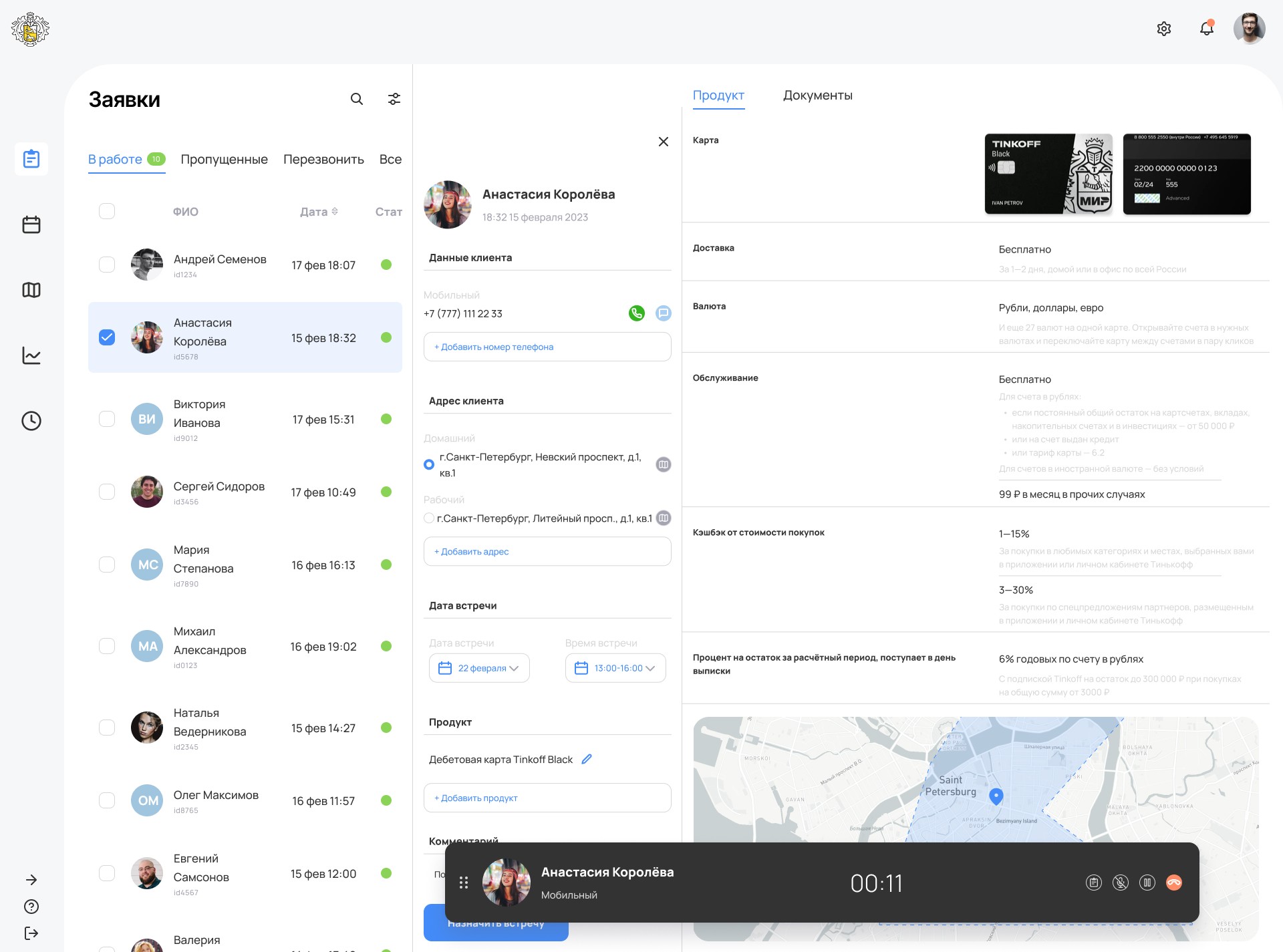This screenshot has width=1283, height=952.
Task: Check the box for Андрей Семенов
Action: [x=107, y=265]
